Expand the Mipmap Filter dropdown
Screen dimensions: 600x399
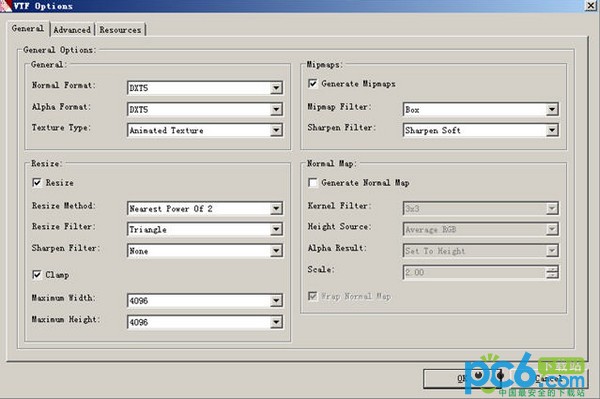click(481, 109)
